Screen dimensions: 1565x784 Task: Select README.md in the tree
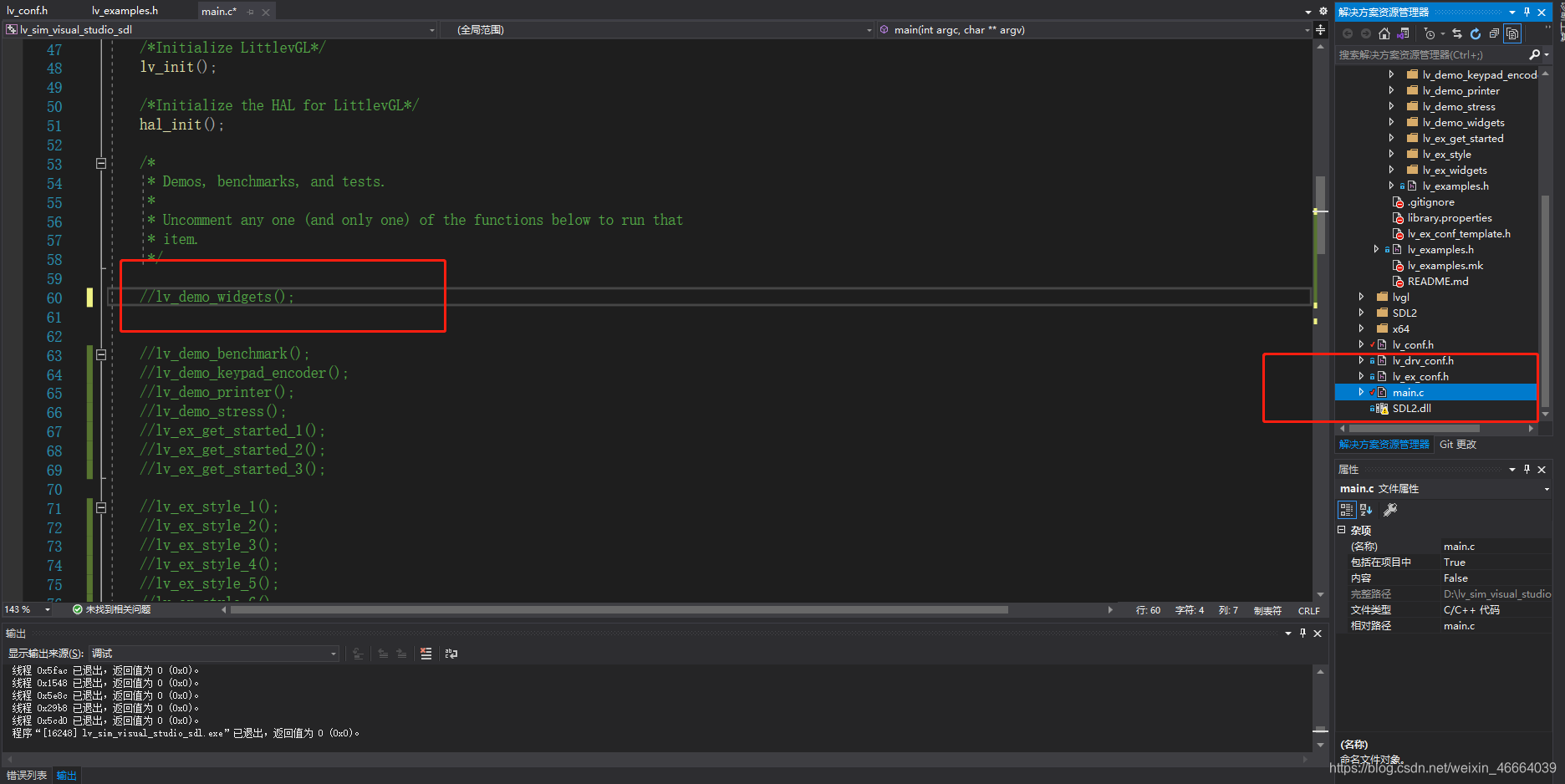point(1438,281)
